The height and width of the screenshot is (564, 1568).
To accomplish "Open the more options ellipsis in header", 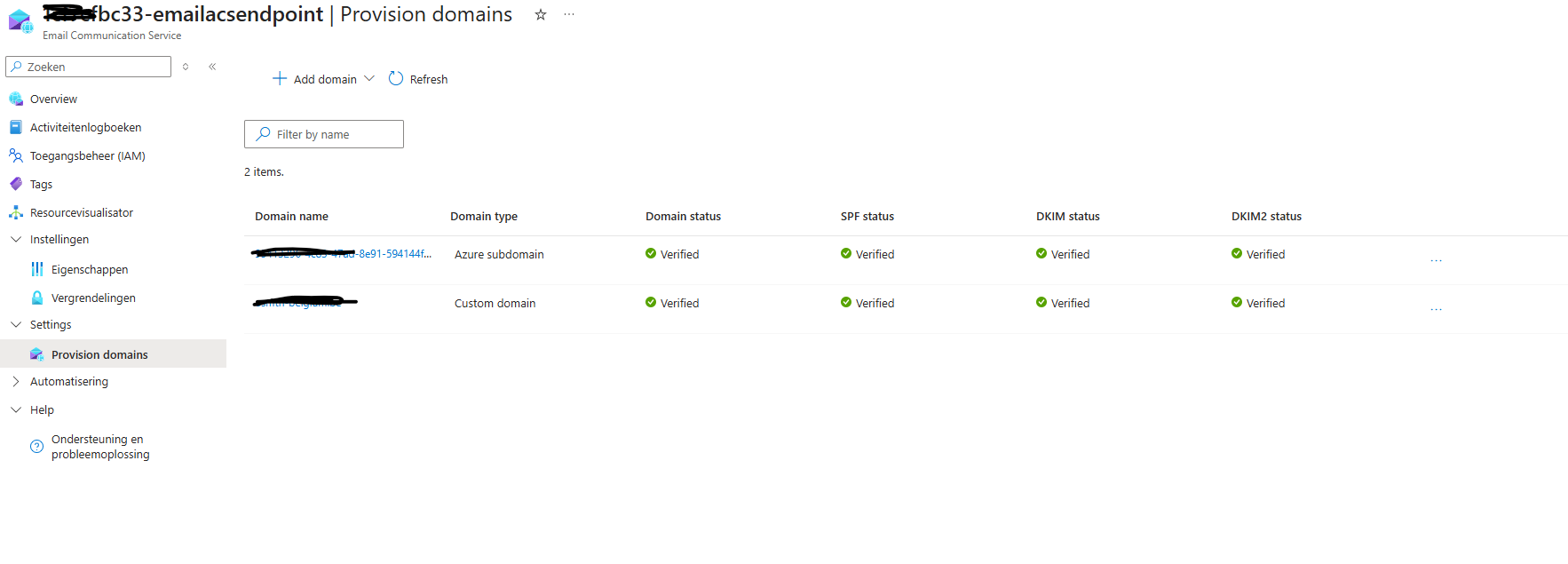I will (569, 14).
